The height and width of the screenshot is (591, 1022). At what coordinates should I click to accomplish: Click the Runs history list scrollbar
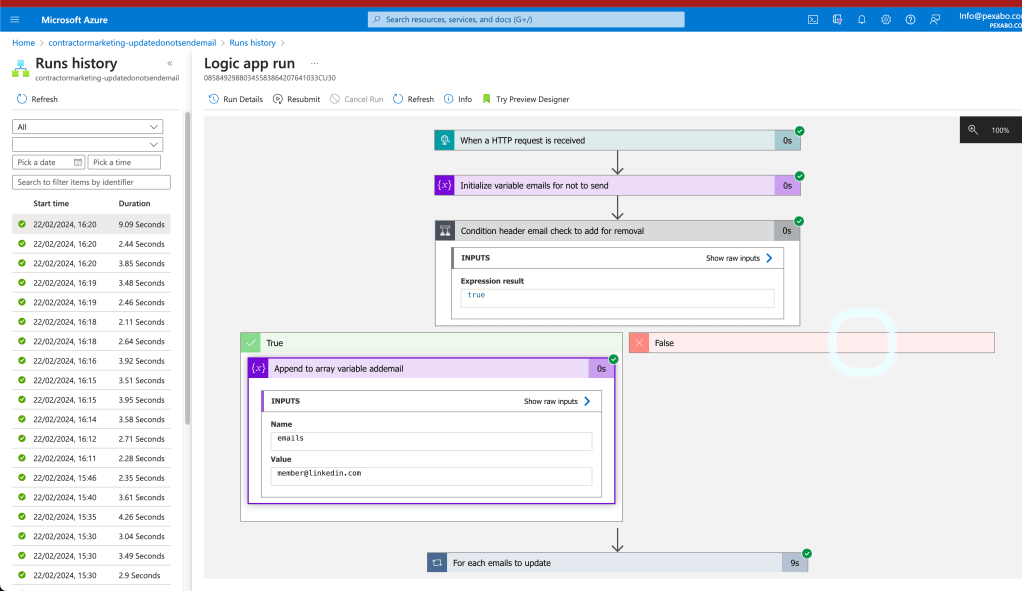coord(188,267)
